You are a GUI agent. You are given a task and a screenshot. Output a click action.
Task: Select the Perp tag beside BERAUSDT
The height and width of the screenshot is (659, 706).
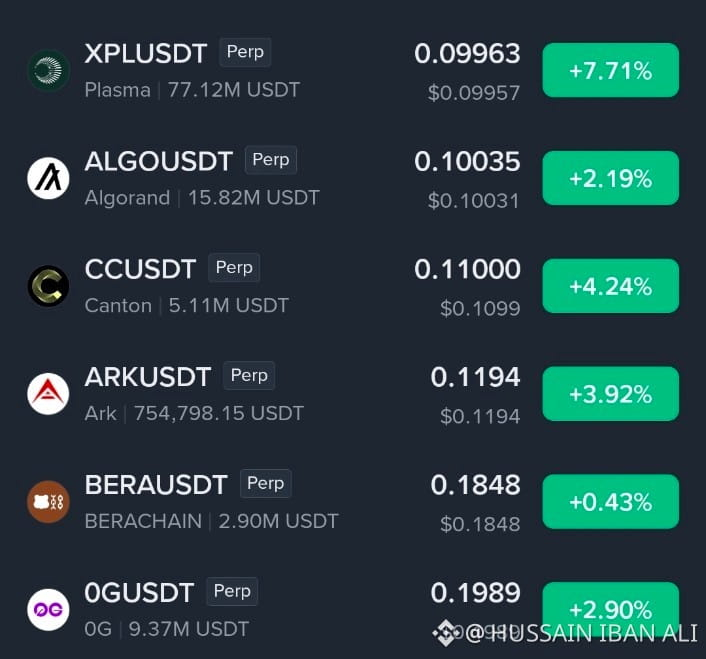pyautogui.click(x=266, y=483)
